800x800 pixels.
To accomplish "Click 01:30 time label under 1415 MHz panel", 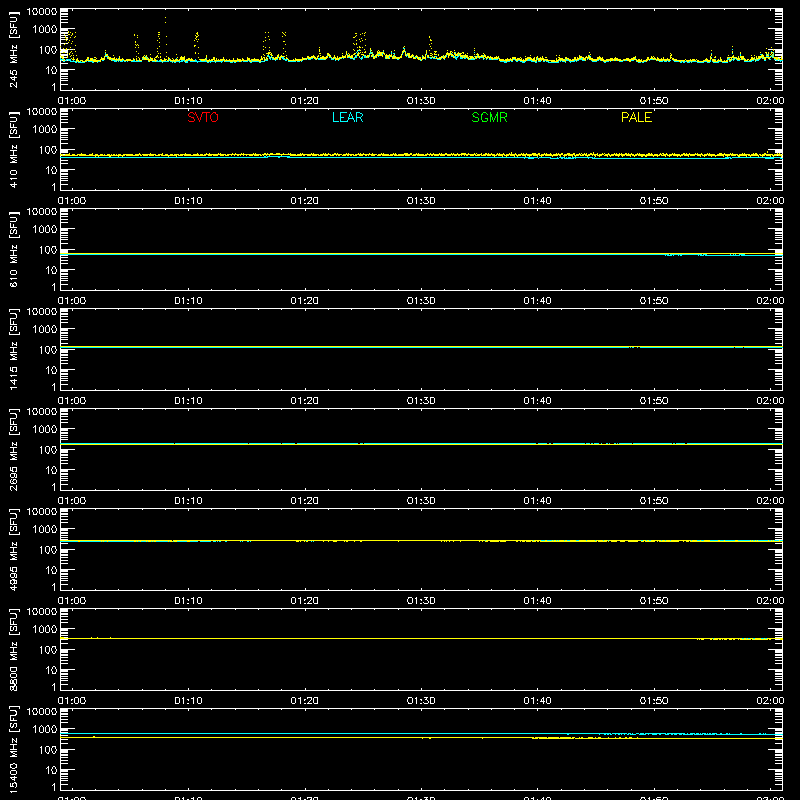I will pyautogui.click(x=421, y=401).
